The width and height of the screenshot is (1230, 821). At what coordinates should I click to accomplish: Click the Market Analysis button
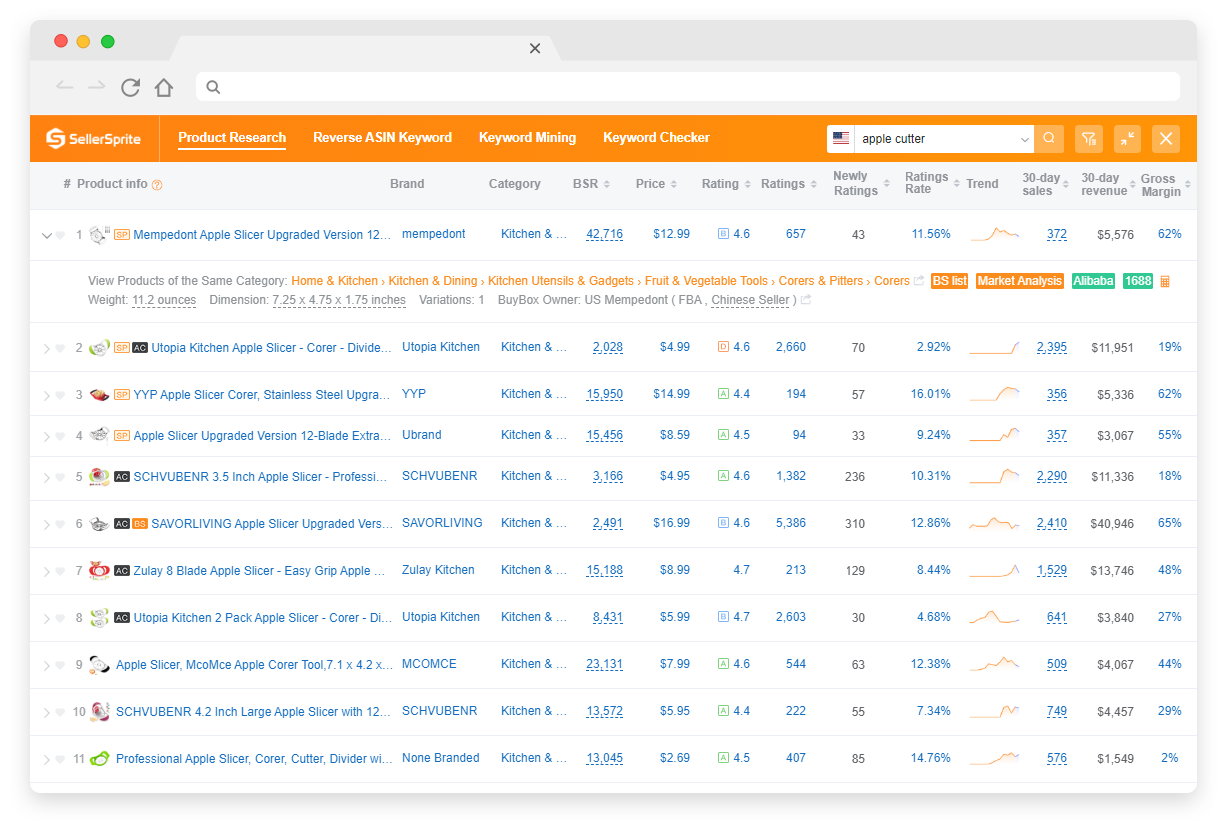point(1019,281)
